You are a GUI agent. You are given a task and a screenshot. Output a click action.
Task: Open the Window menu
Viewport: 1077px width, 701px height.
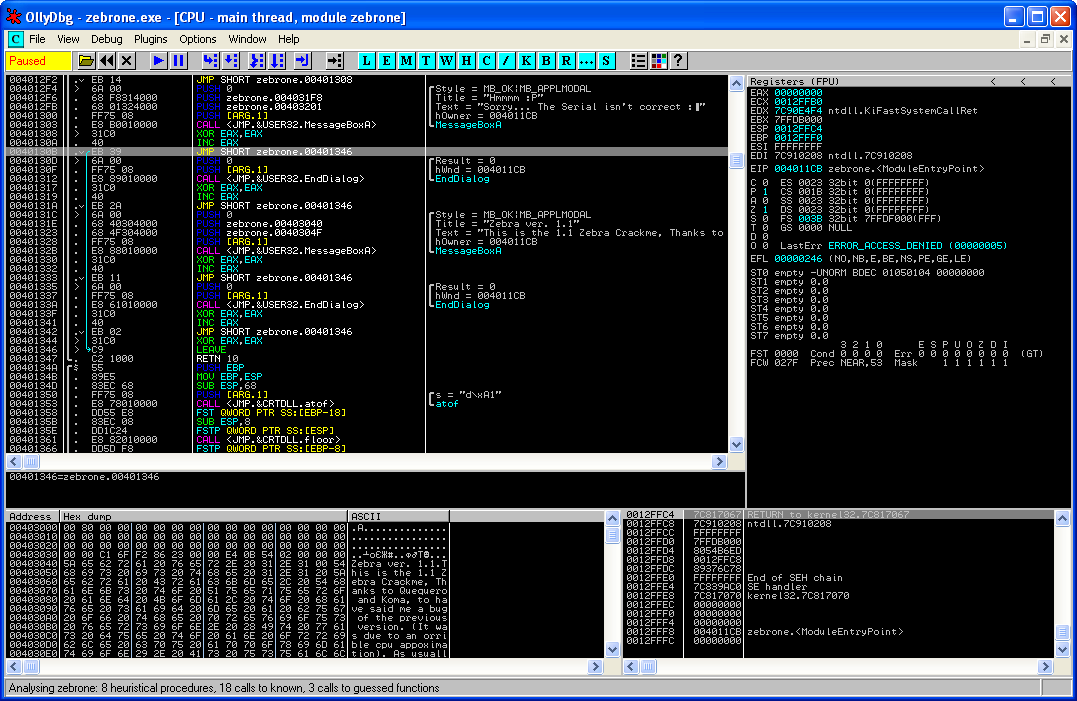click(x=247, y=39)
